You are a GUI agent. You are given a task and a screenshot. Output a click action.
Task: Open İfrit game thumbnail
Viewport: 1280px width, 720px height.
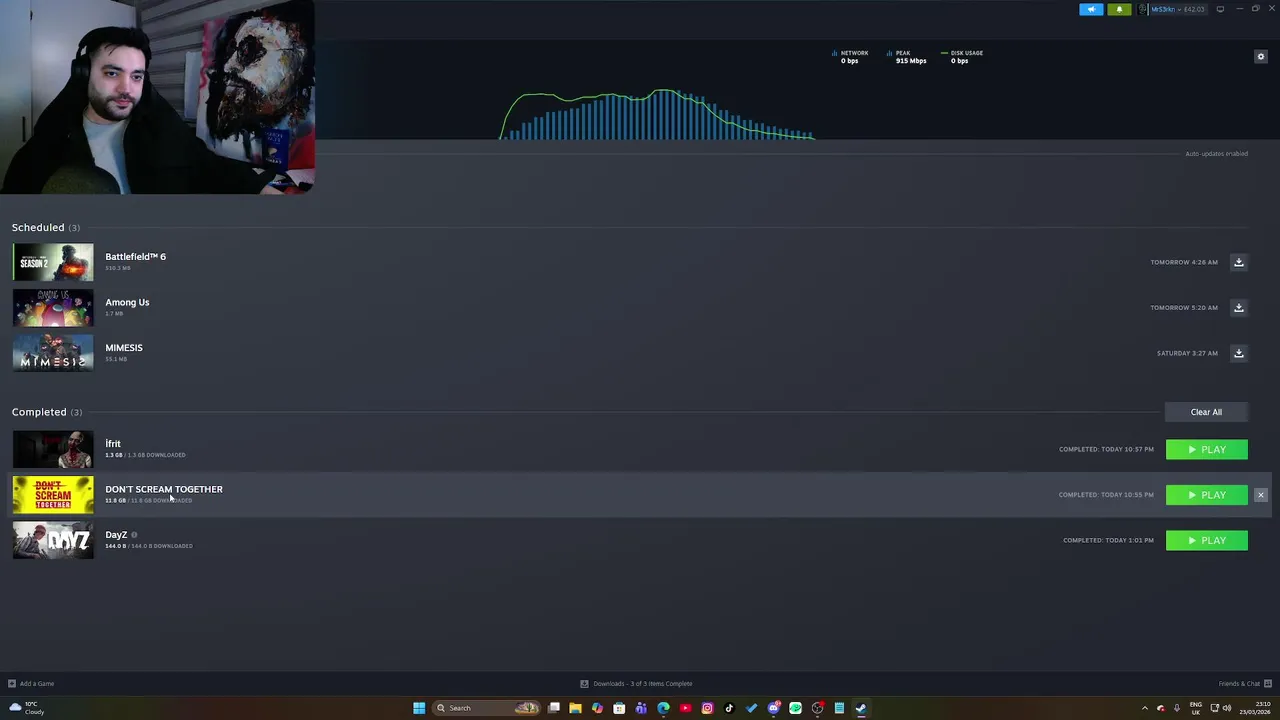click(x=53, y=449)
